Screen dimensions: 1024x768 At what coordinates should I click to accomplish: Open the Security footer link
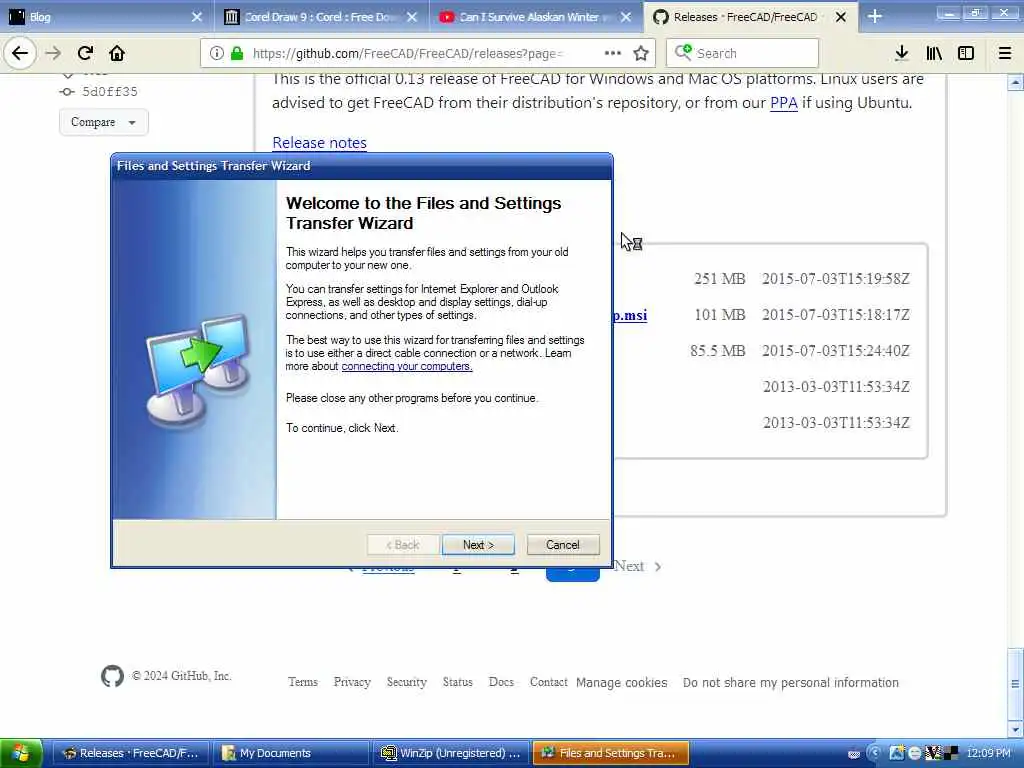coord(407,682)
